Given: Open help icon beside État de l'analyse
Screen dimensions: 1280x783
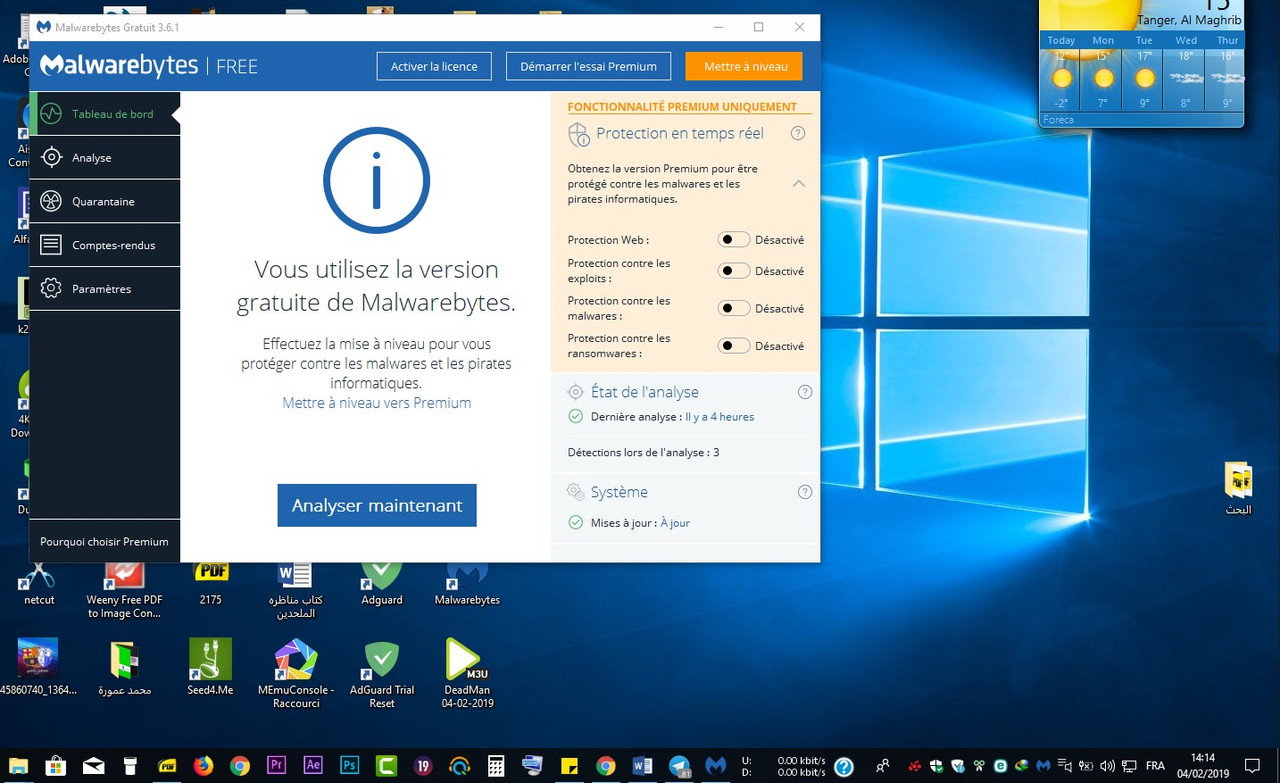Looking at the screenshot, I should point(805,392).
